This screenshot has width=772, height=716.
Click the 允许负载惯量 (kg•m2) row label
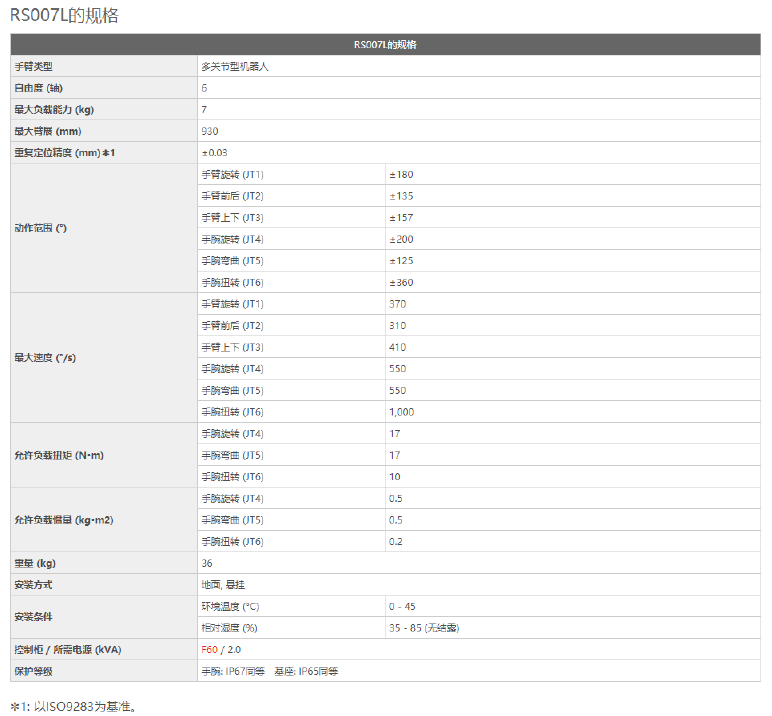(x=63, y=520)
